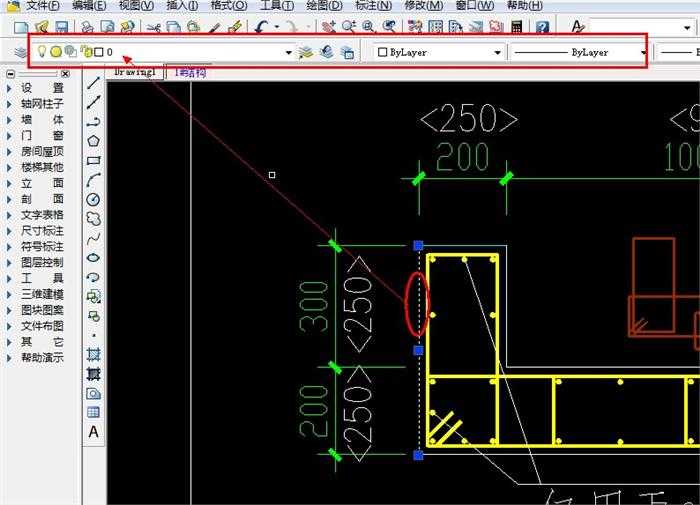Screen dimensions: 700x505
Task: Click the Layer Previous icon
Action: coord(327,52)
